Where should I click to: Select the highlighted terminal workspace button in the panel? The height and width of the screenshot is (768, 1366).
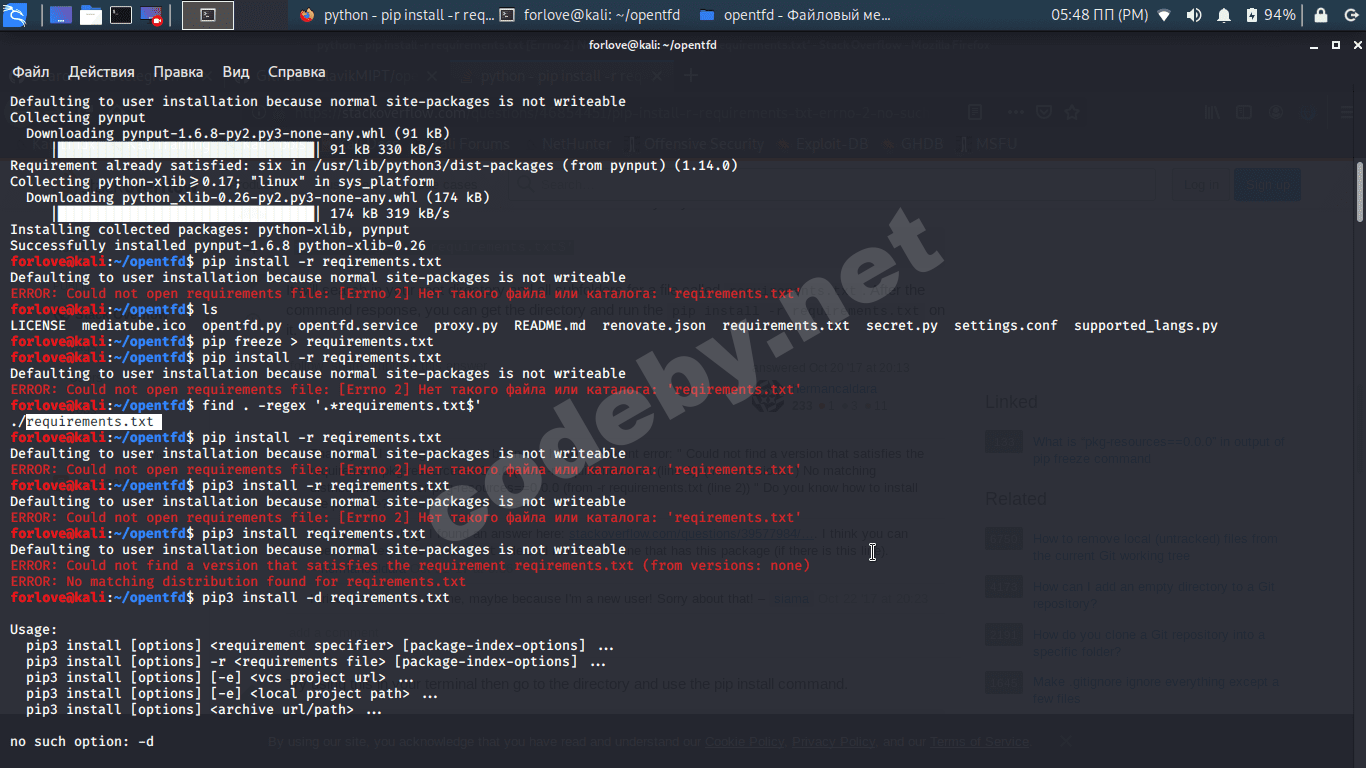(x=208, y=15)
